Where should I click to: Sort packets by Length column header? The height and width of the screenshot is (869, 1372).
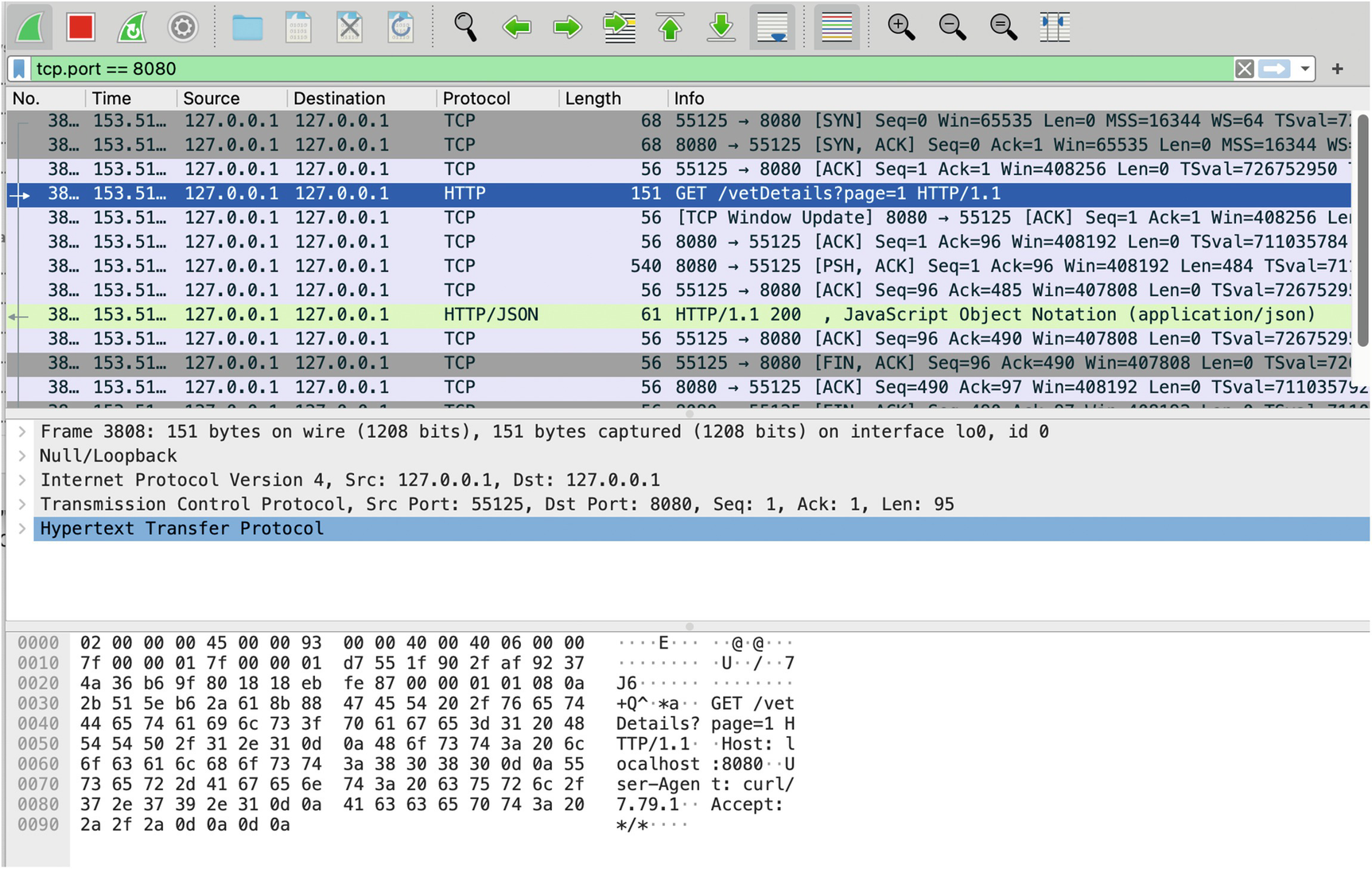tap(593, 99)
